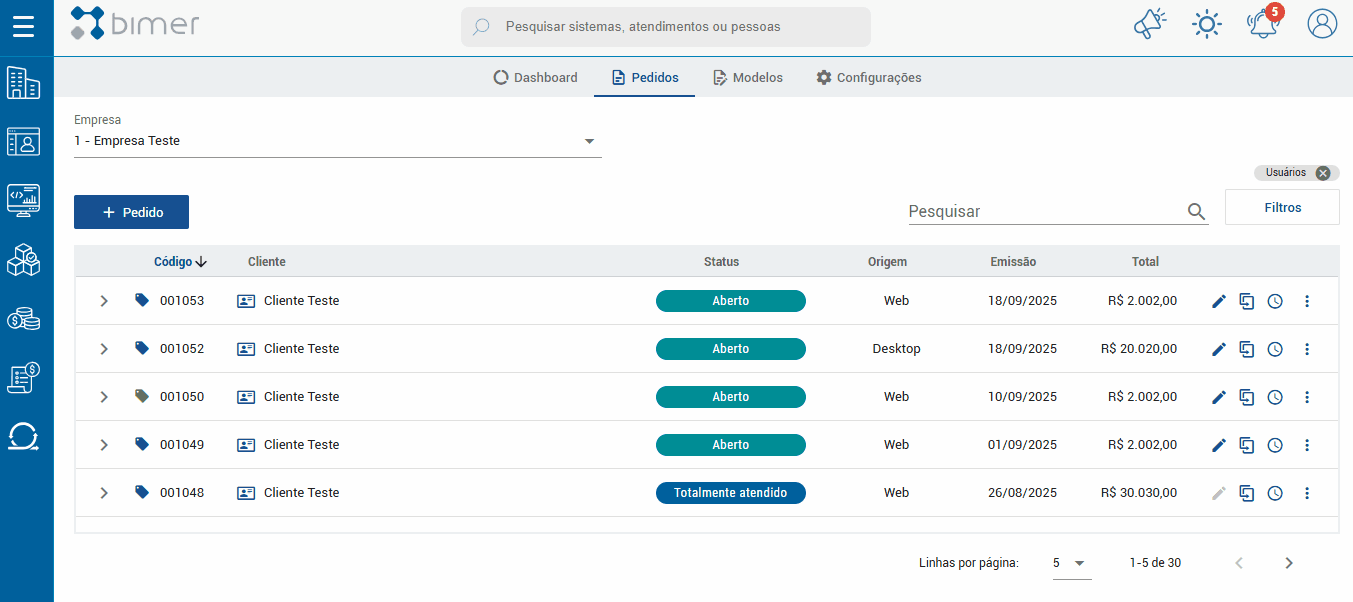Open the Filtros button

(x=1282, y=208)
